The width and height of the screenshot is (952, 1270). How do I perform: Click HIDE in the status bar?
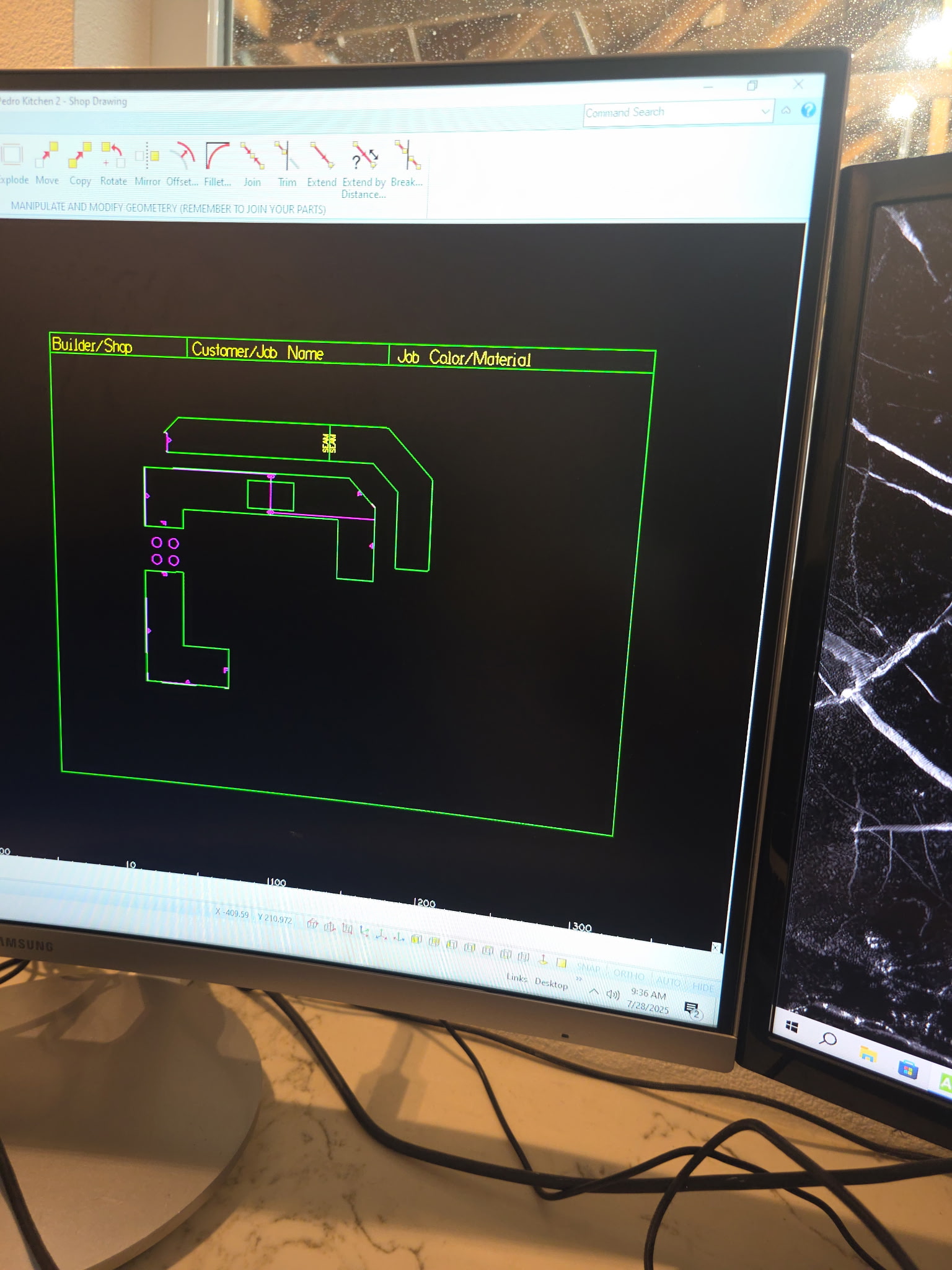tap(703, 986)
